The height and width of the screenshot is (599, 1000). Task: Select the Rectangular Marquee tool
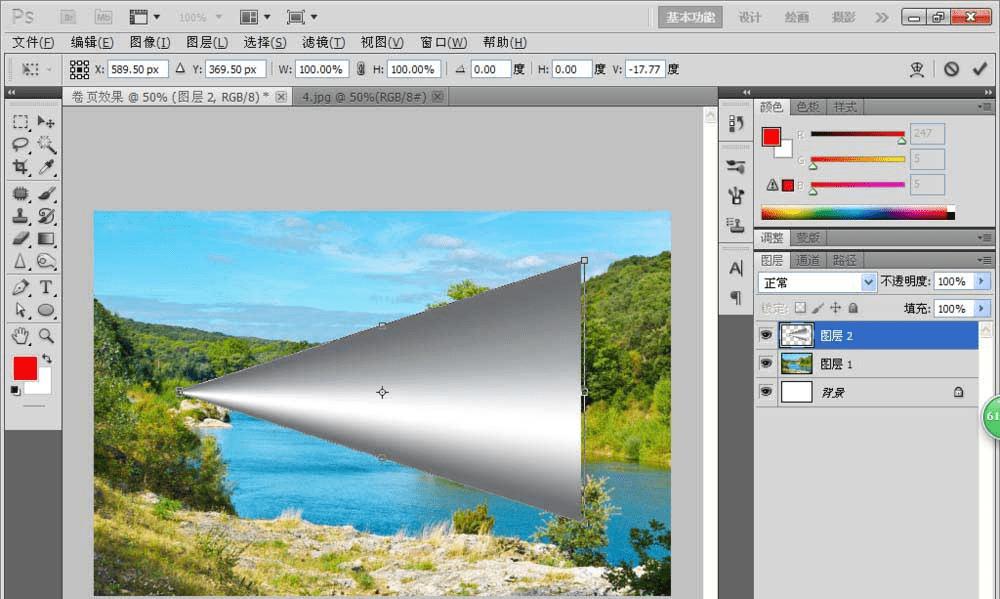pyautogui.click(x=20, y=121)
